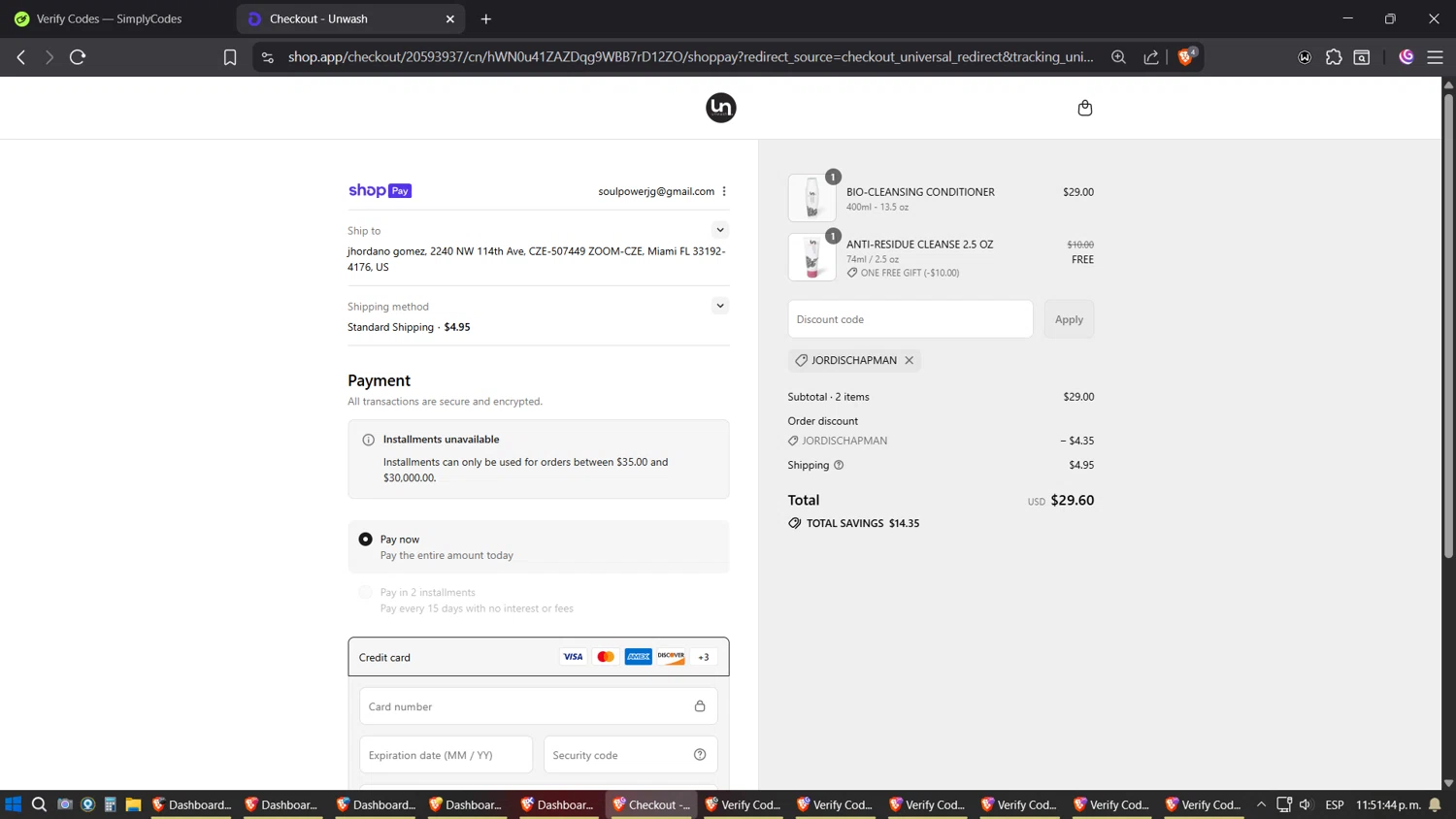Open Calculator from the taskbar

(111, 804)
